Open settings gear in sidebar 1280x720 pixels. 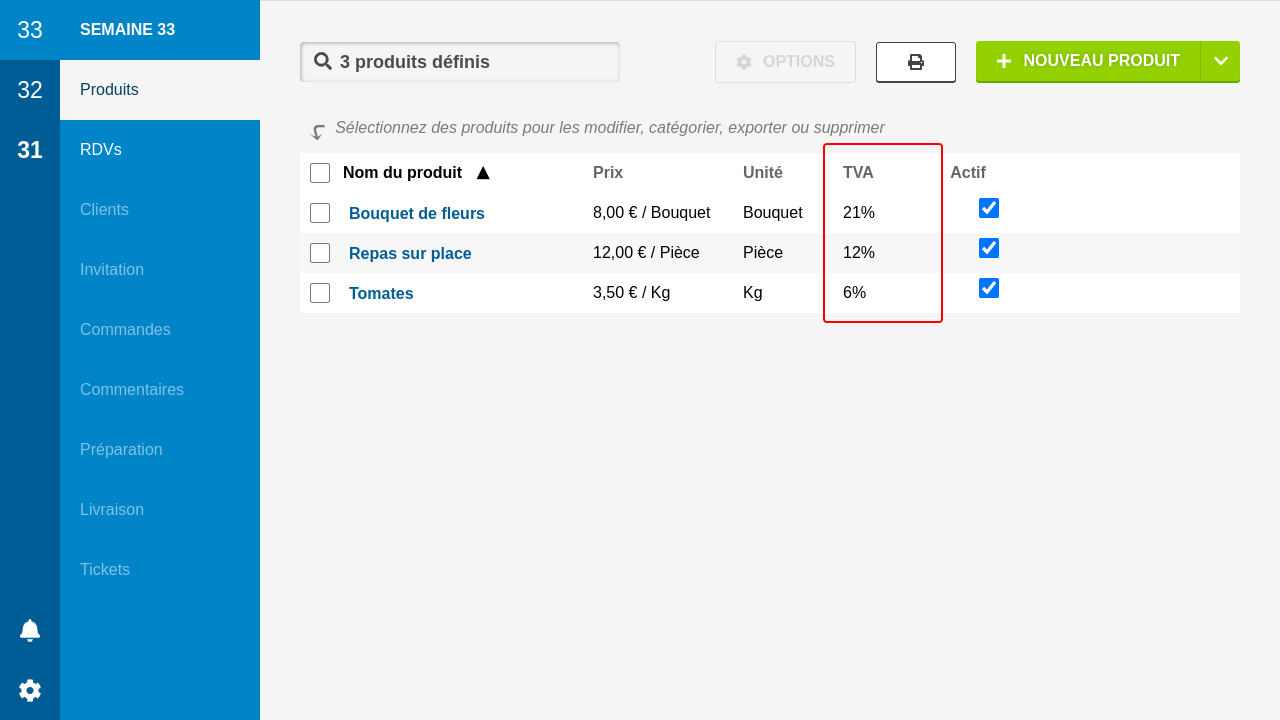(x=30, y=690)
